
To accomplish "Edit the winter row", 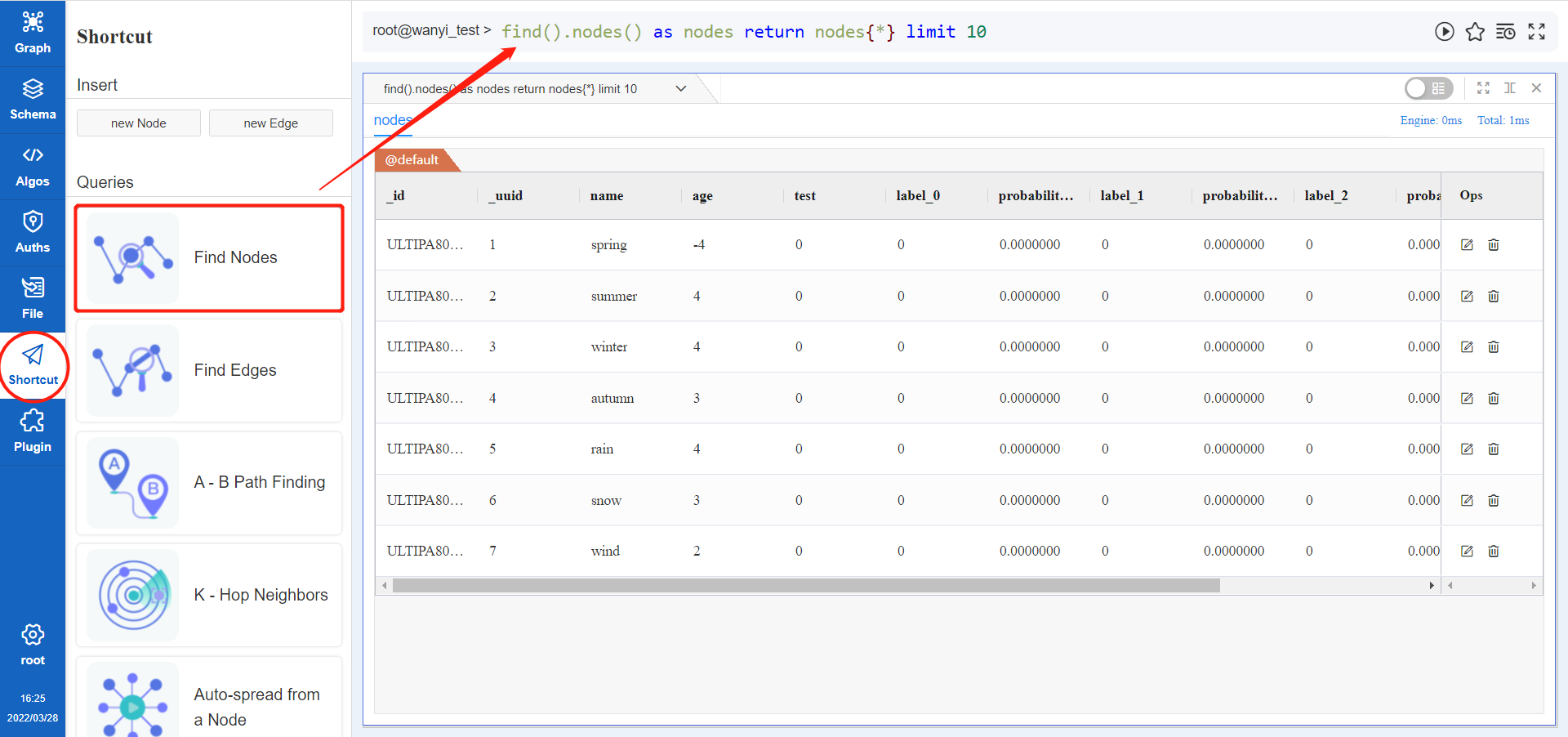I will pyautogui.click(x=1467, y=347).
